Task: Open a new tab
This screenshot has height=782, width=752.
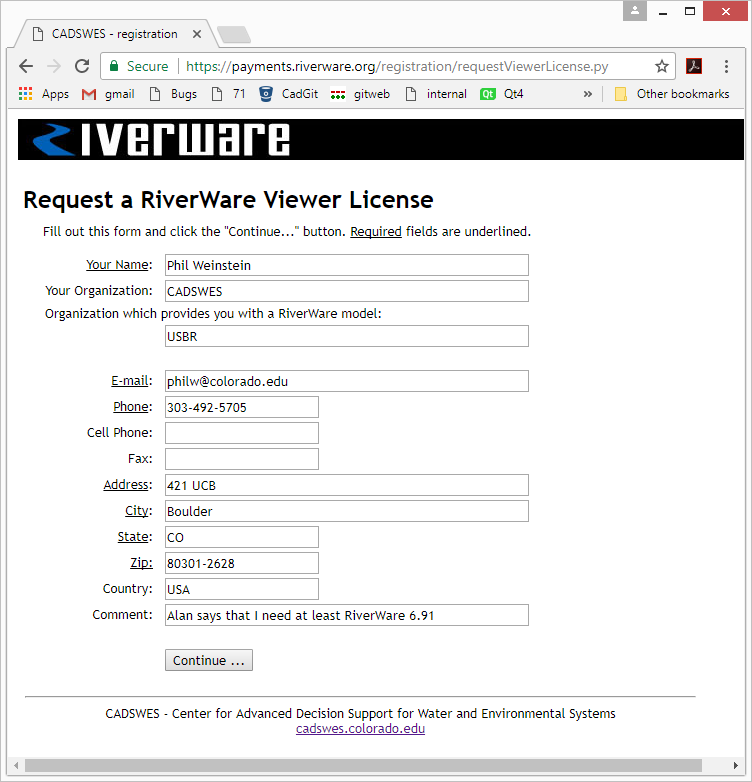Action: (234, 34)
